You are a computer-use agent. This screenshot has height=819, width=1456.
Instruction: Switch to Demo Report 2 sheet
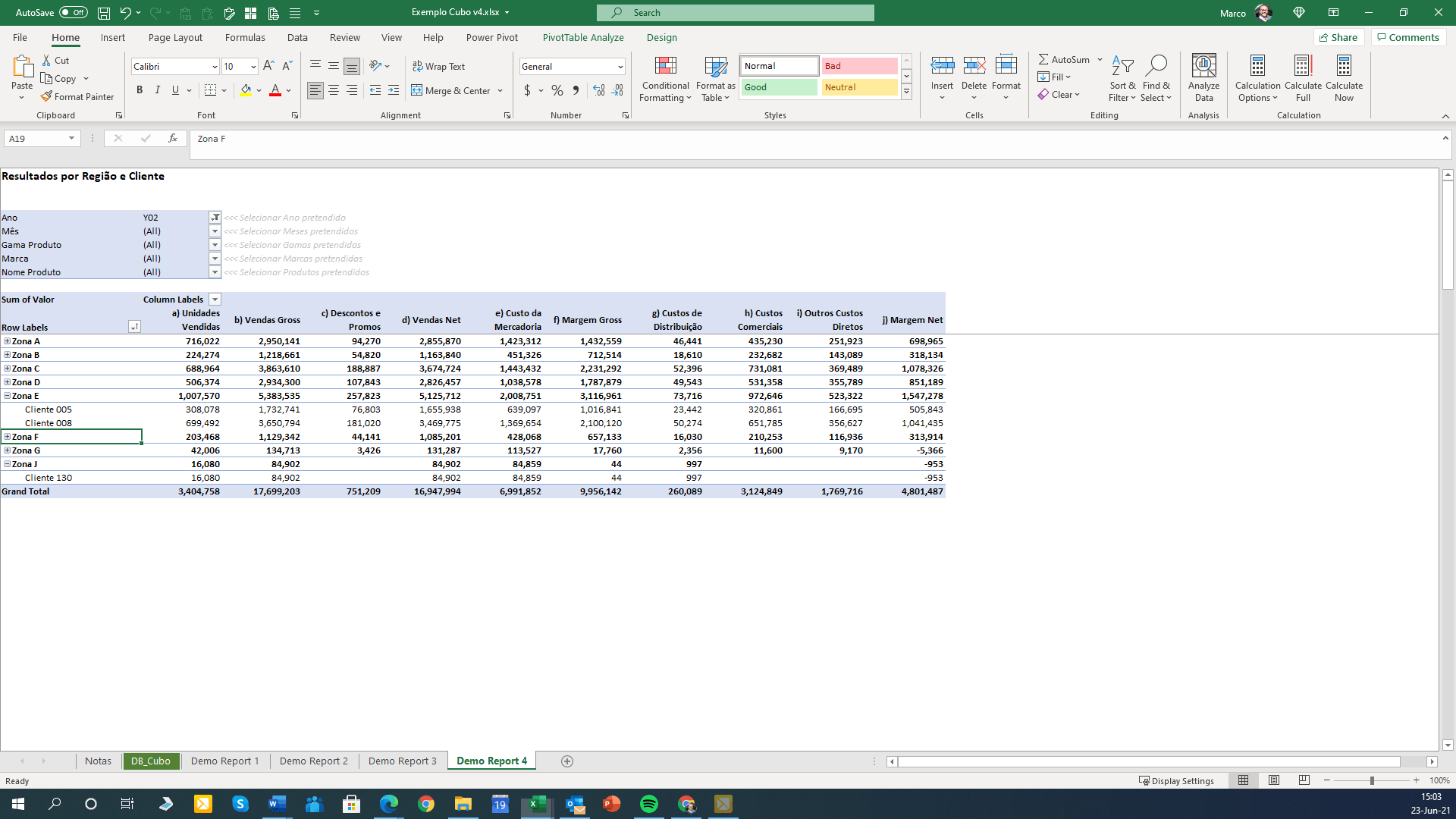pos(313,761)
